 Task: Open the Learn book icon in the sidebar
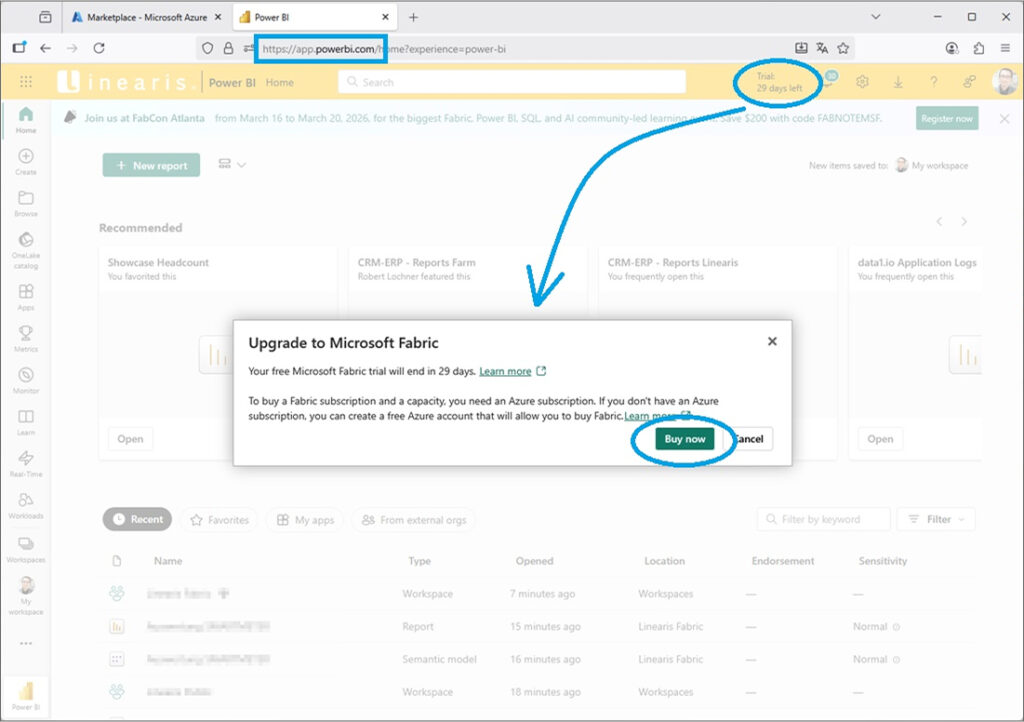[26, 422]
